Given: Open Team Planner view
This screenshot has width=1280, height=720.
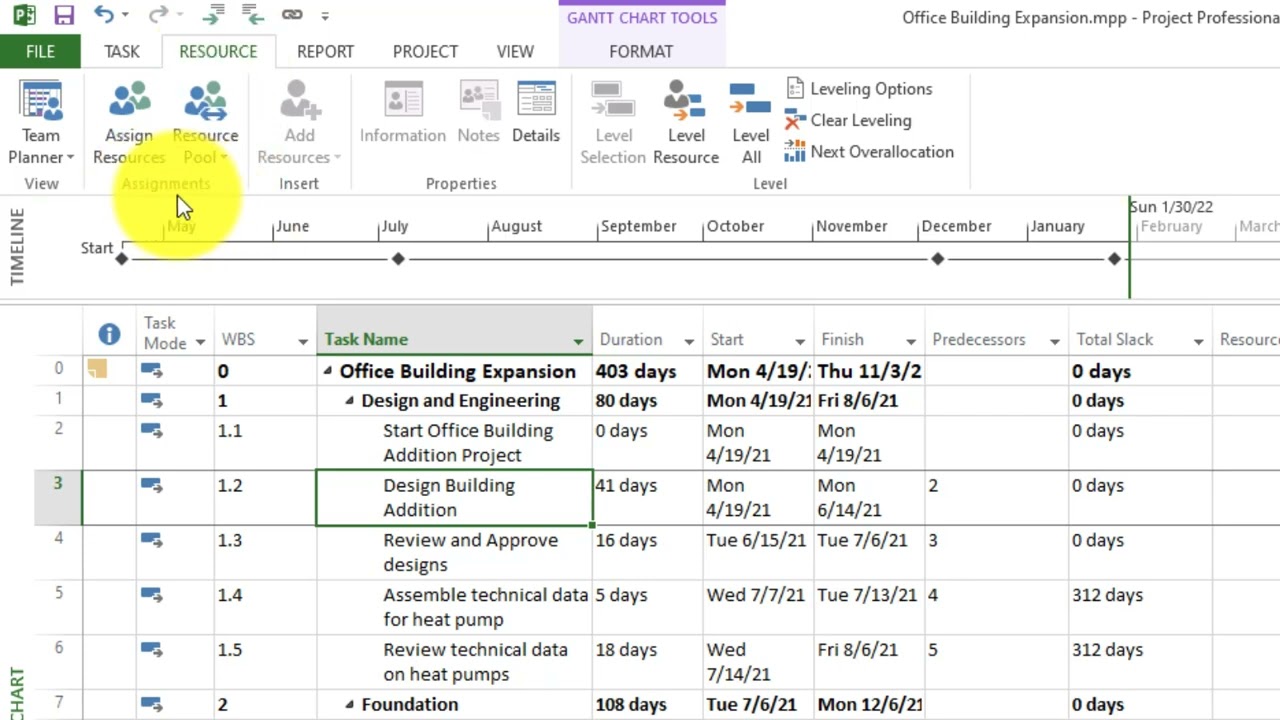Looking at the screenshot, I should [x=41, y=122].
